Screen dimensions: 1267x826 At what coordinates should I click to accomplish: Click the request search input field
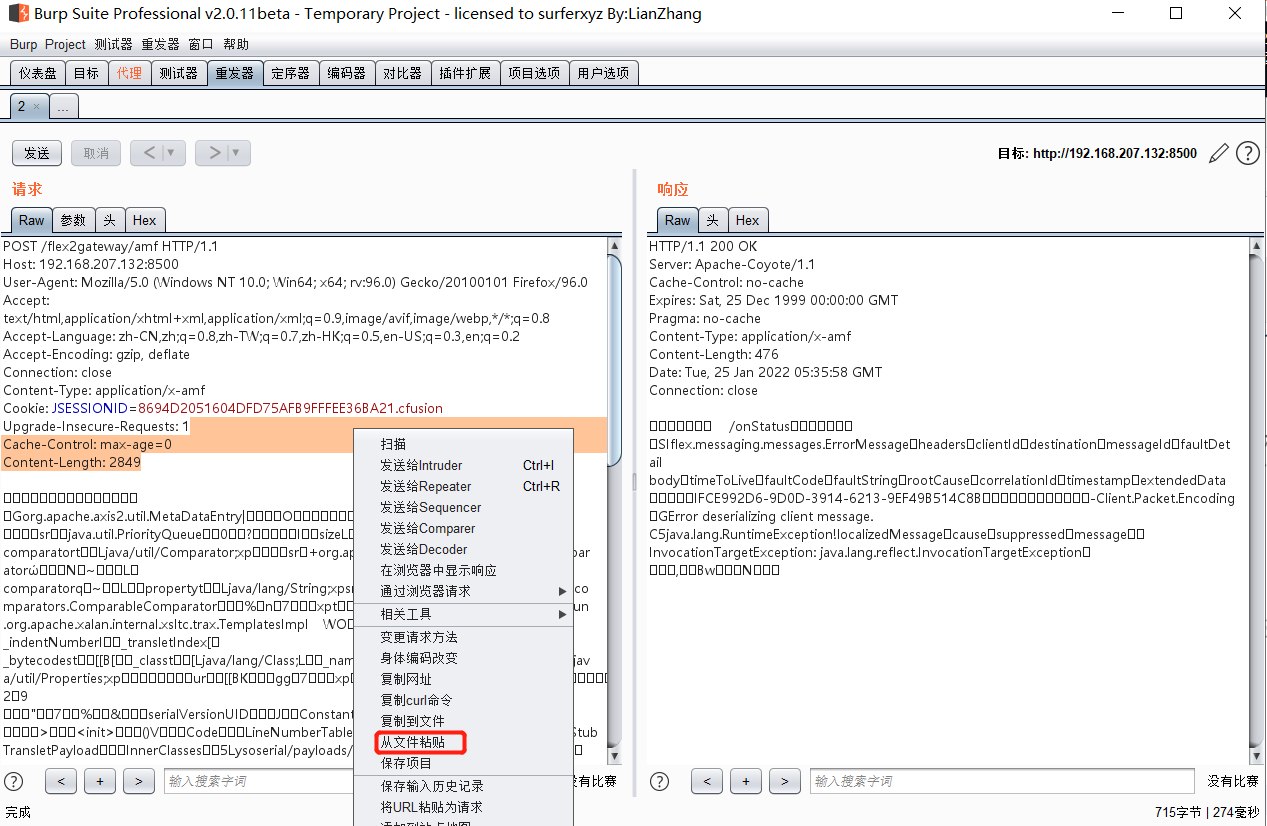click(260, 781)
